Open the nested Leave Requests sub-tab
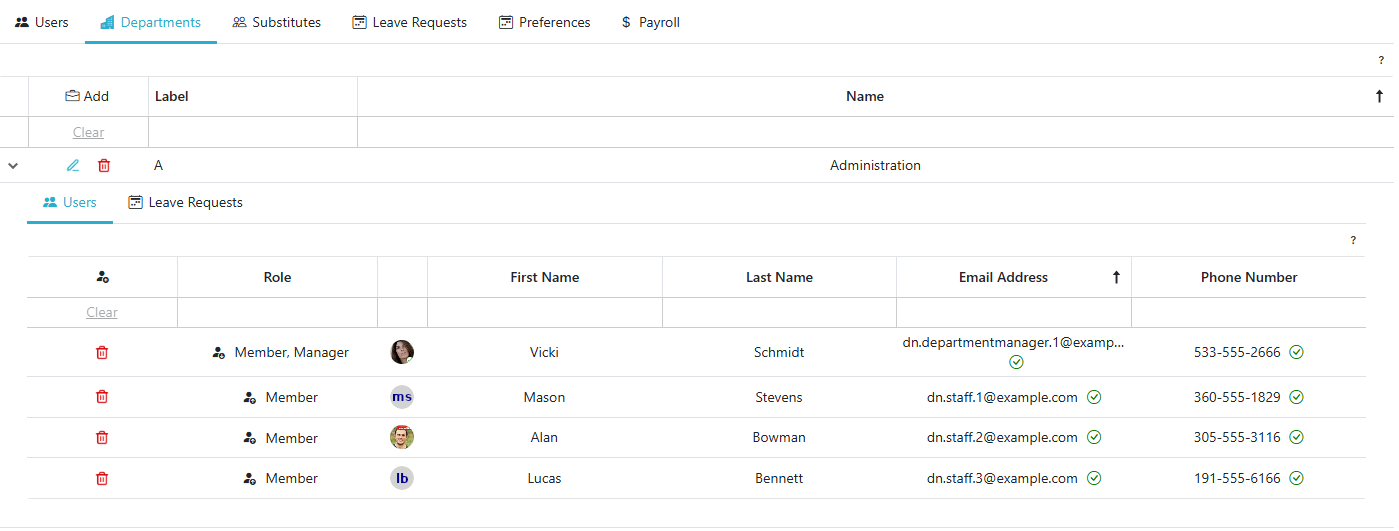Viewport: 1399px width, 531px height. (185, 203)
